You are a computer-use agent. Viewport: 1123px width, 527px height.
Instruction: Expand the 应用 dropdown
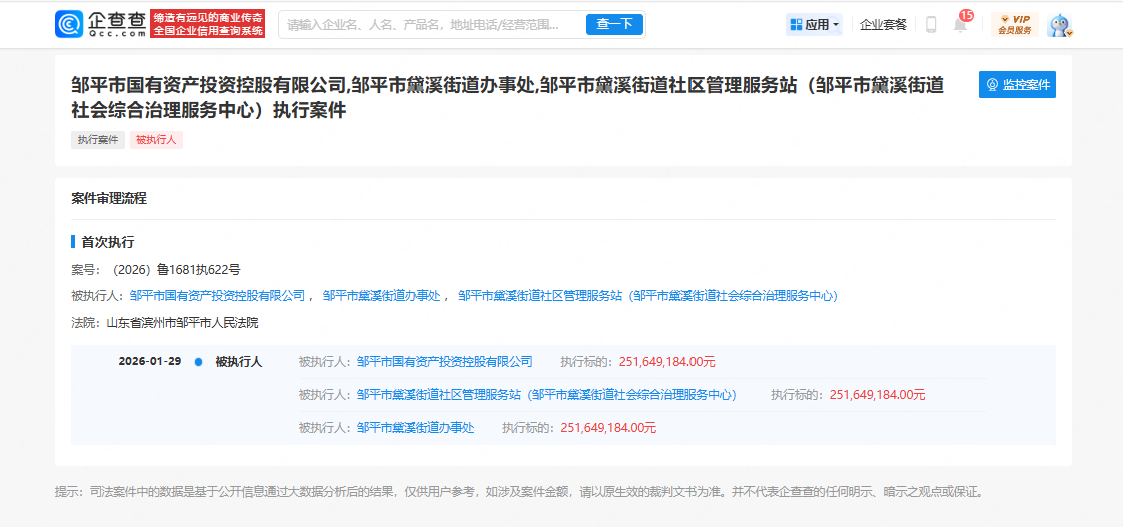click(x=814, y=25)
